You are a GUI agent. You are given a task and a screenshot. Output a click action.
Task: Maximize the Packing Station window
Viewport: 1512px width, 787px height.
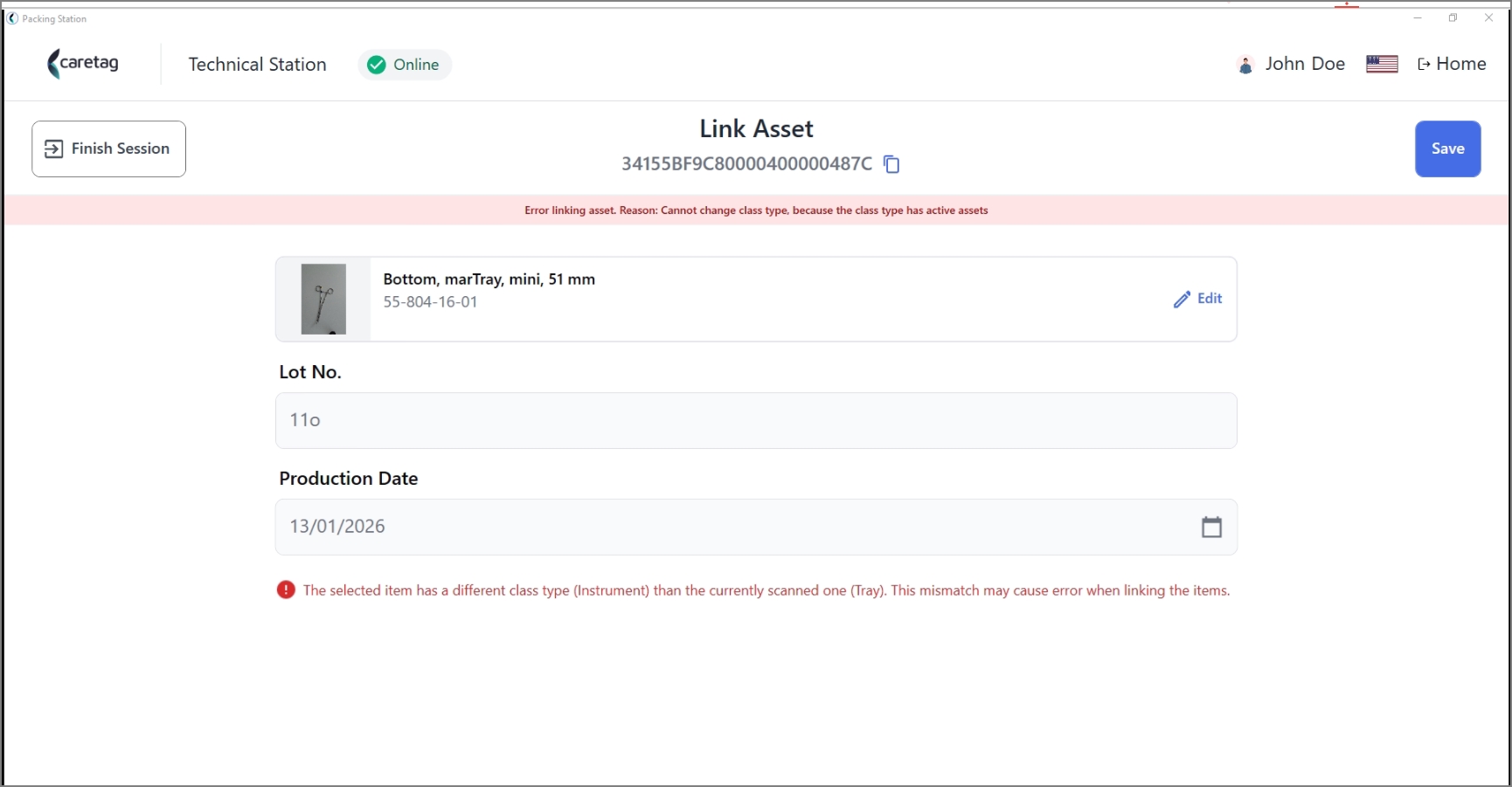1453,17
